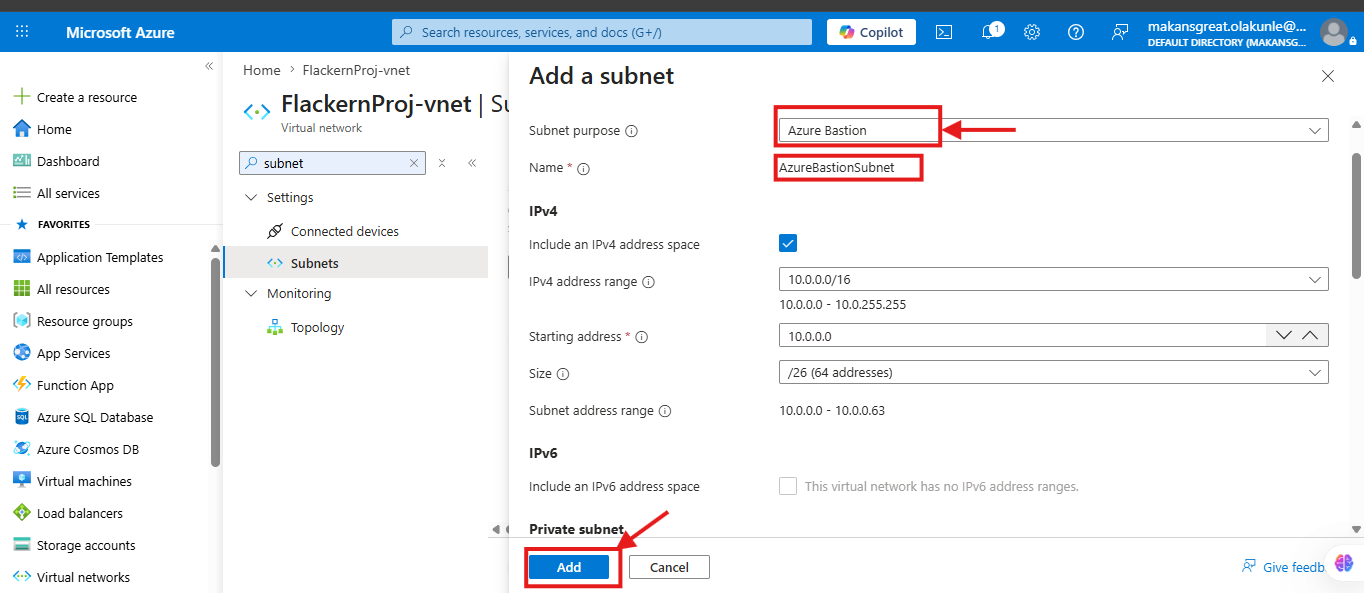Viewport: 1364px width, 593px height.
Task: Clear the subnet search box text
Action: [414, 163]
